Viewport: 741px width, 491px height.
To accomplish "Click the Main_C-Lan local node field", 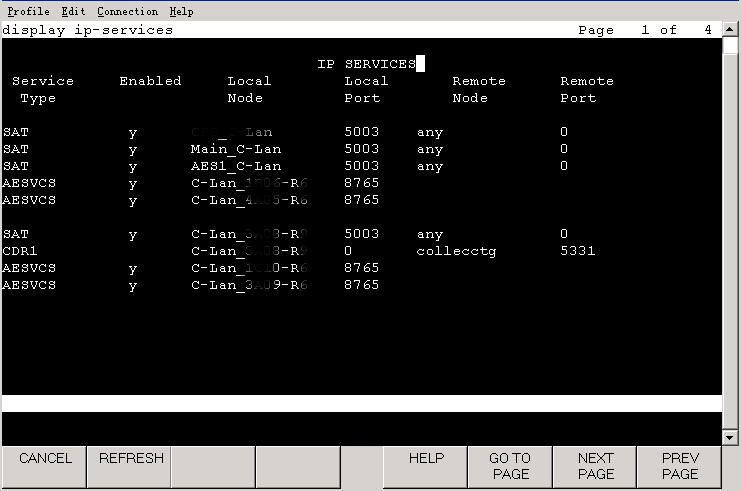I will point(236,149).
